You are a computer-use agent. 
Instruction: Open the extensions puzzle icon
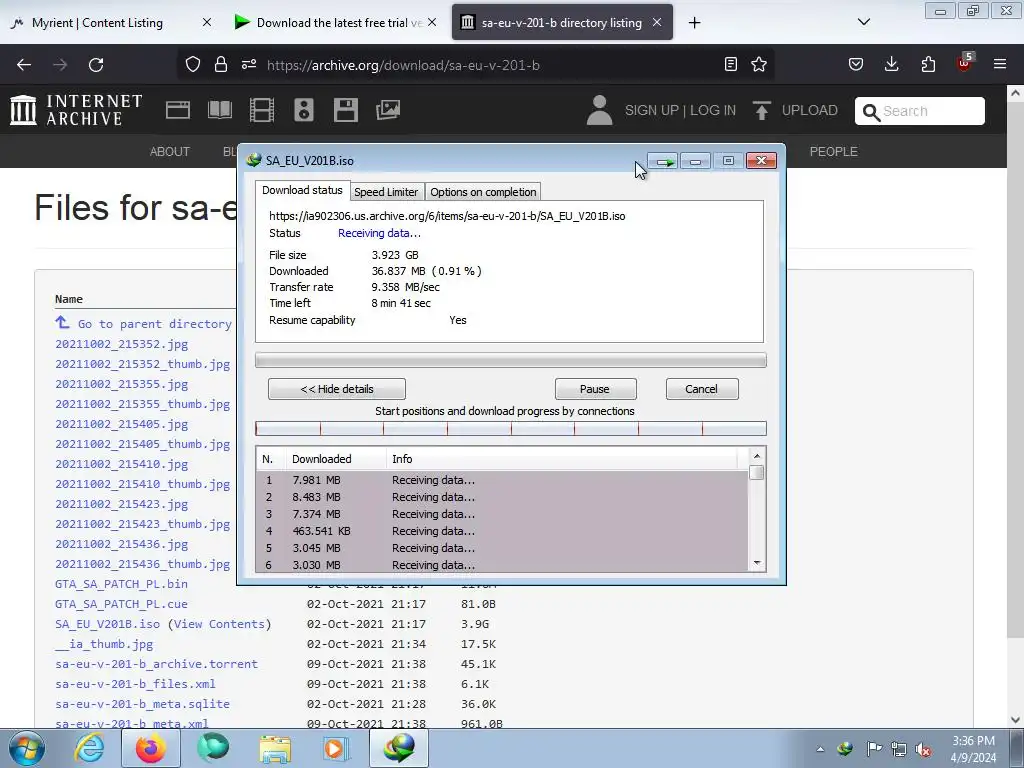click(928, 64)
